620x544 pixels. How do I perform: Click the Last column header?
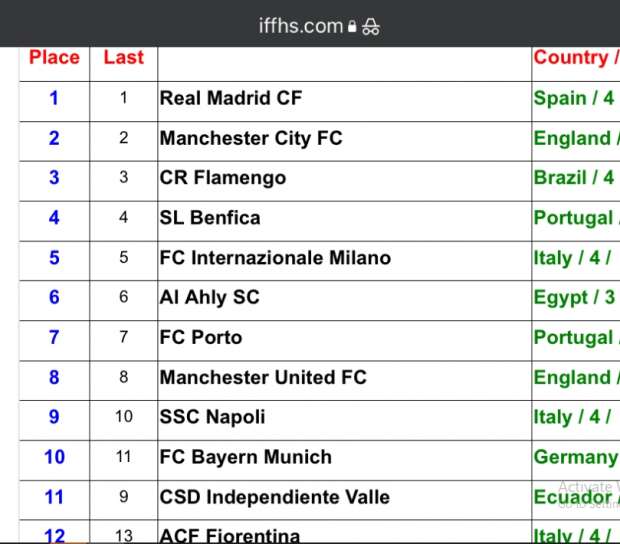[123, 58]
